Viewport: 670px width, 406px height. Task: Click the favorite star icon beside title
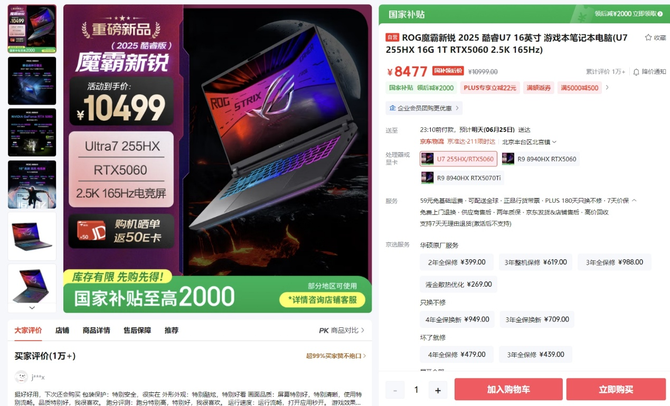(648, 38)
